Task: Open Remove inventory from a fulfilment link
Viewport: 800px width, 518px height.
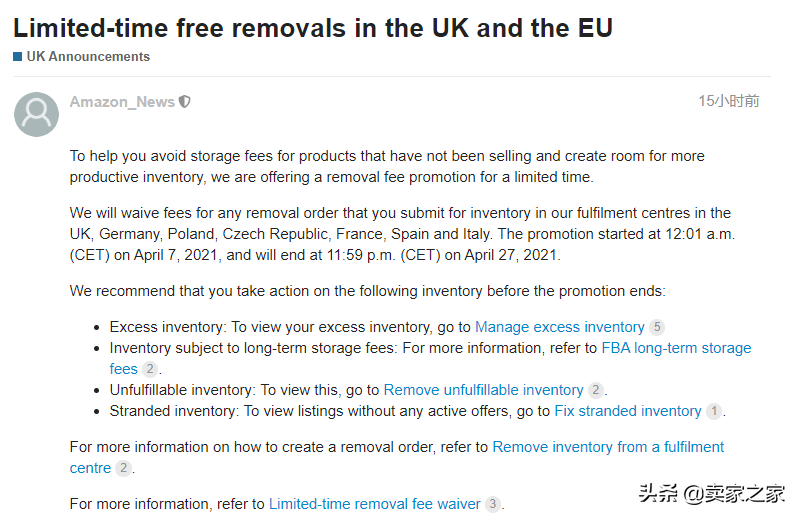Action: pyautogui.click(x=608, y=447)
